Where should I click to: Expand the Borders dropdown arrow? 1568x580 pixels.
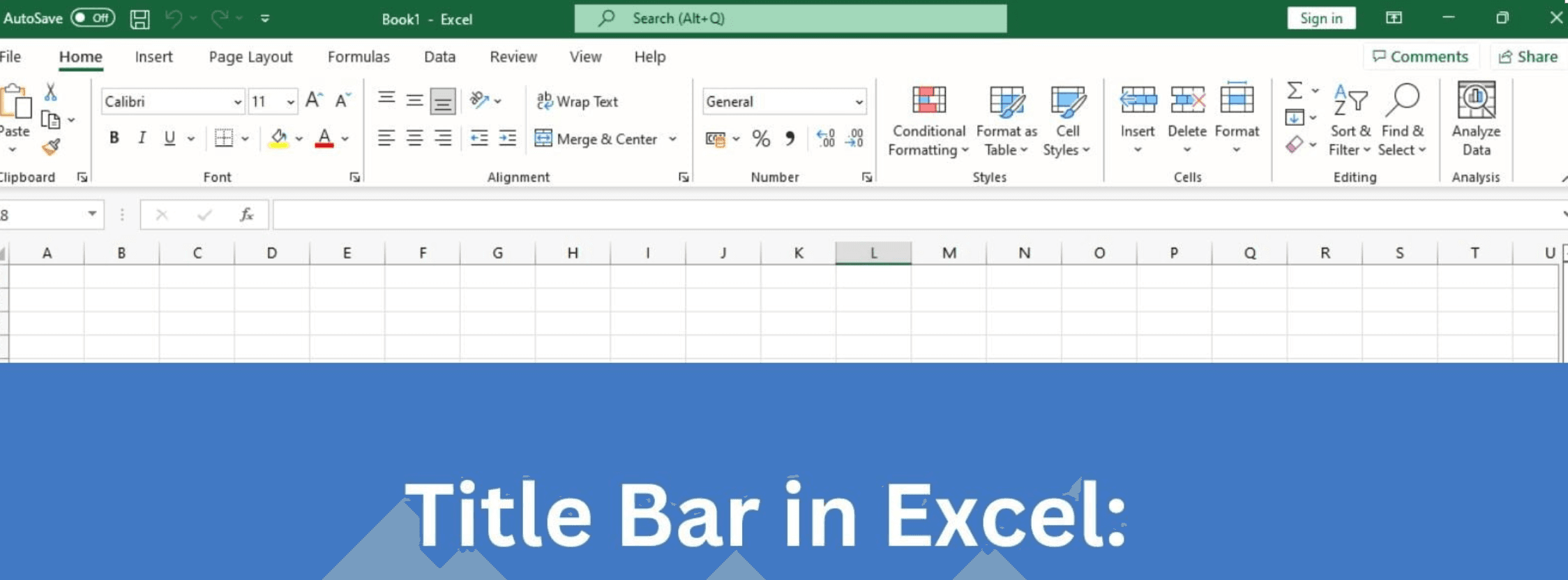coord(245,139)
